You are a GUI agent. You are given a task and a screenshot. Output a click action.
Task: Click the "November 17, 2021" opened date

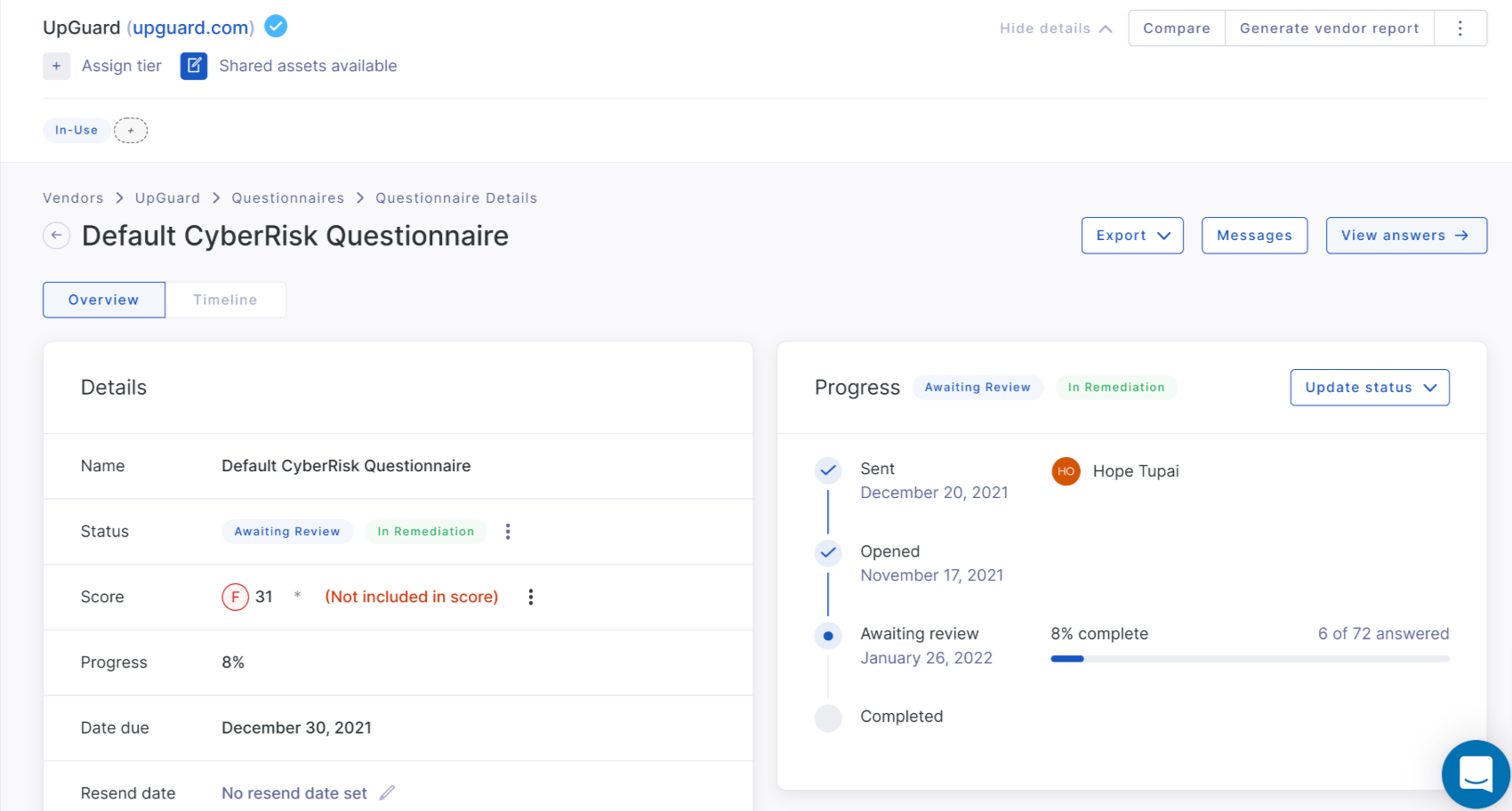(931, 575)
